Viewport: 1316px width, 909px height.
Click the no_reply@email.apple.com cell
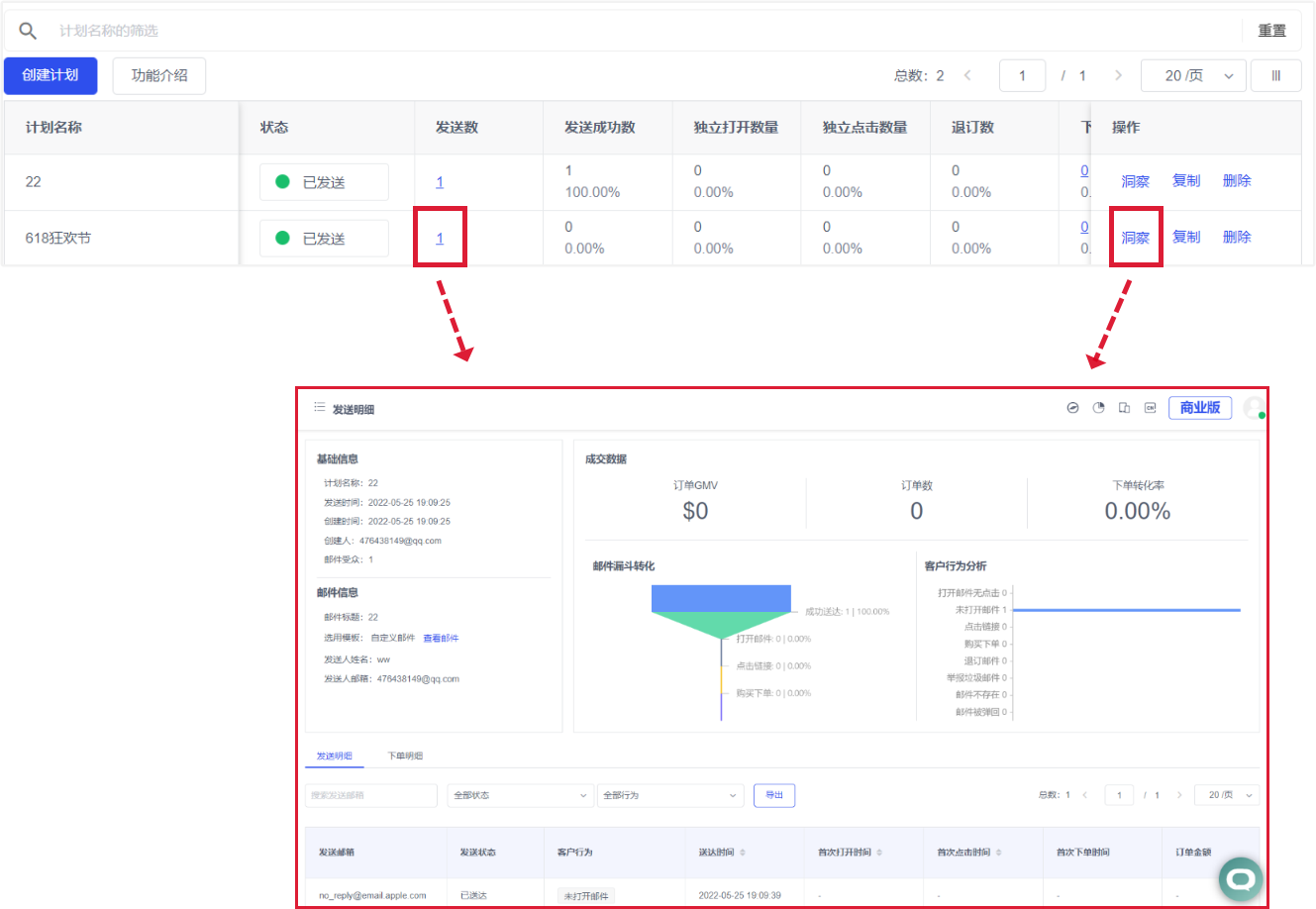point(372,896)
